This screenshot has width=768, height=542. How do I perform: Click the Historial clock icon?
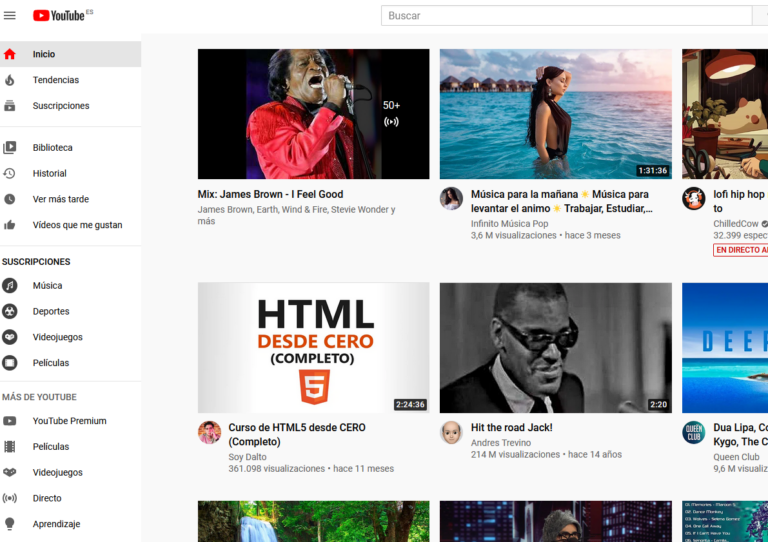tap(10, 173)
